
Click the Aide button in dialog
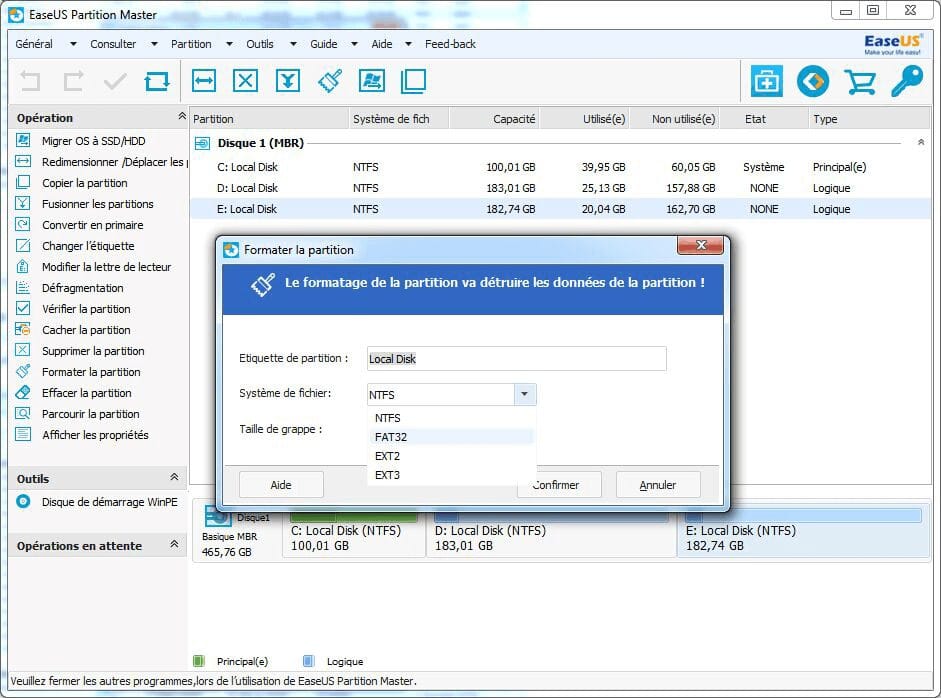coord(281,485)
